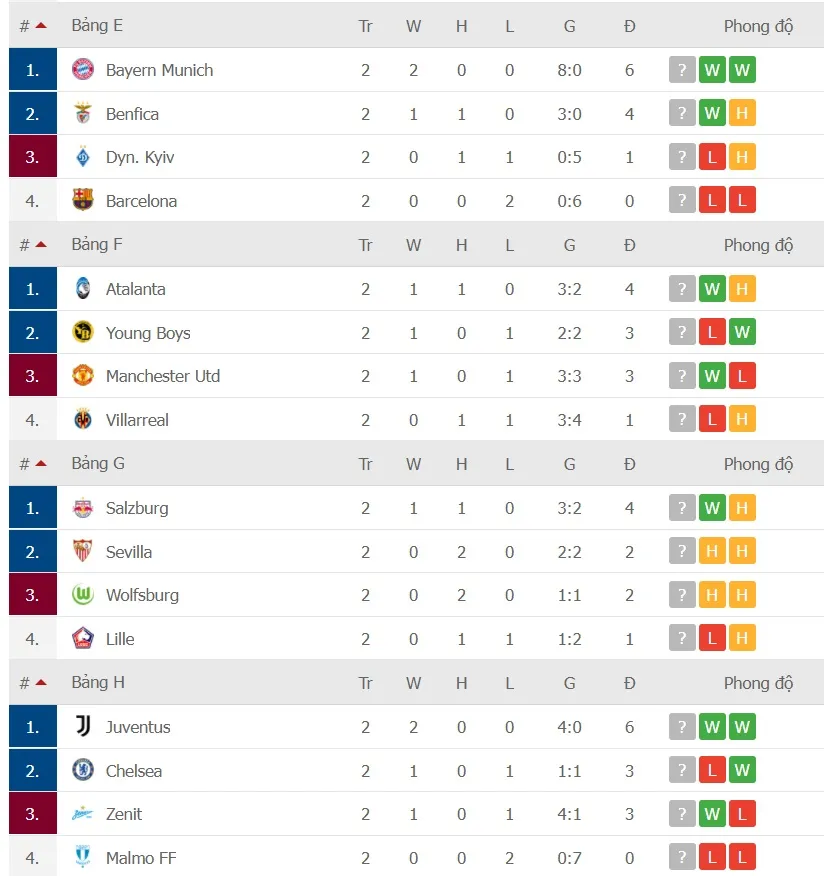The width and height of the screenshot is (824, 876).
Task: Click Juventus's first green W form badge
Action: [713, 727]
